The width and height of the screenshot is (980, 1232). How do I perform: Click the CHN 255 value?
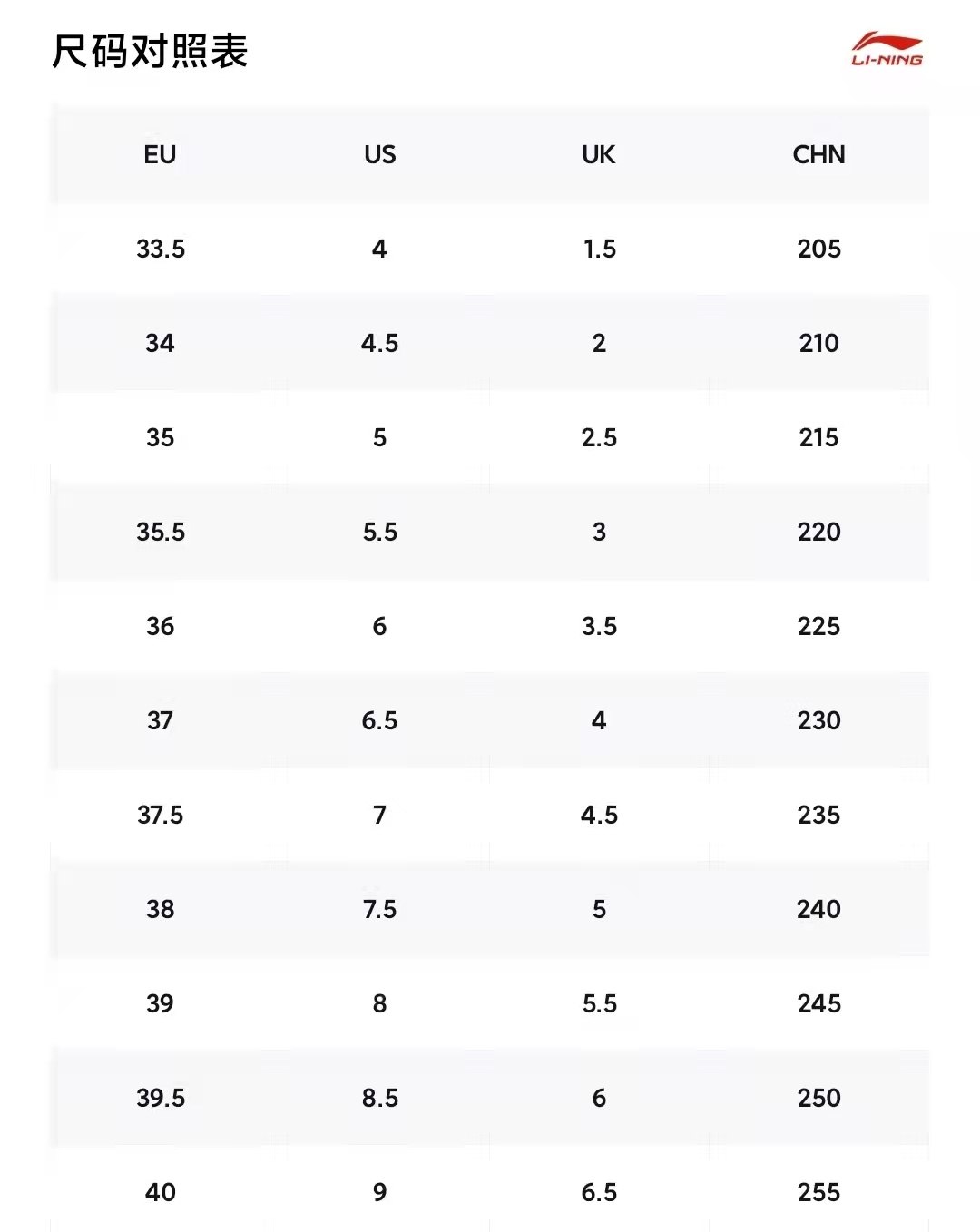point(818,1192)
